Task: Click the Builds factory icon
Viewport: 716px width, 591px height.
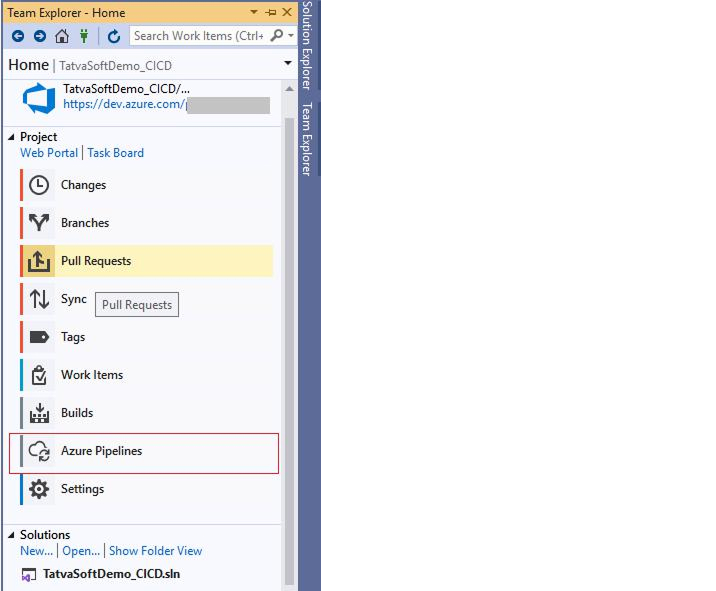Action: pyautogui.click(x=39, y=413)
